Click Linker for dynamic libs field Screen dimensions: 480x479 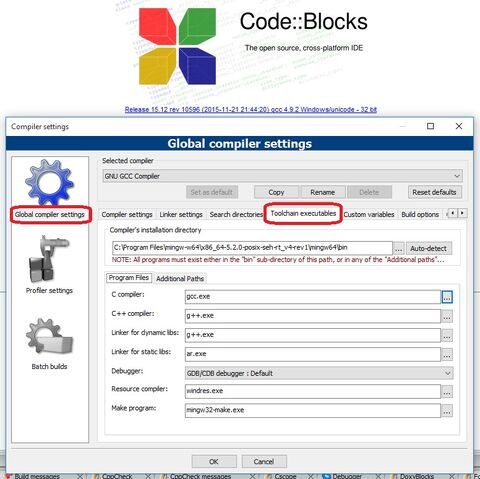pyautogui.click(x=313, y=335)
